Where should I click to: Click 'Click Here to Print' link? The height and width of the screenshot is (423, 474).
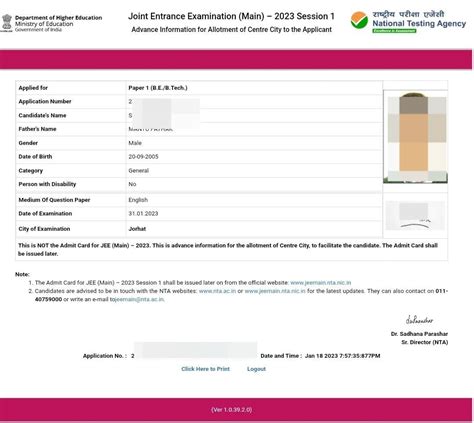205,369
